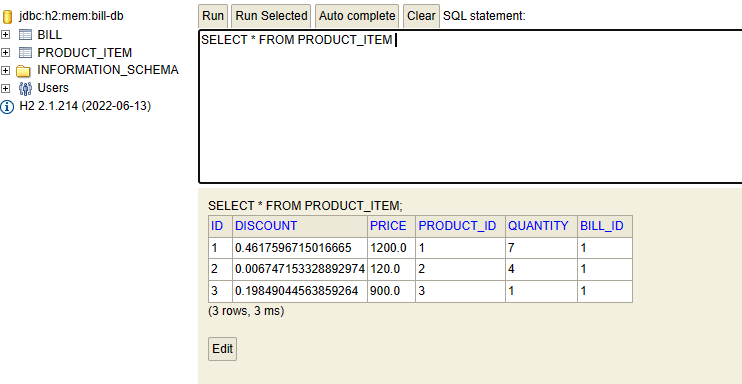This screenshot has height=384, width=742.
Task: Run the SQL statement
Action: (213, 16)
